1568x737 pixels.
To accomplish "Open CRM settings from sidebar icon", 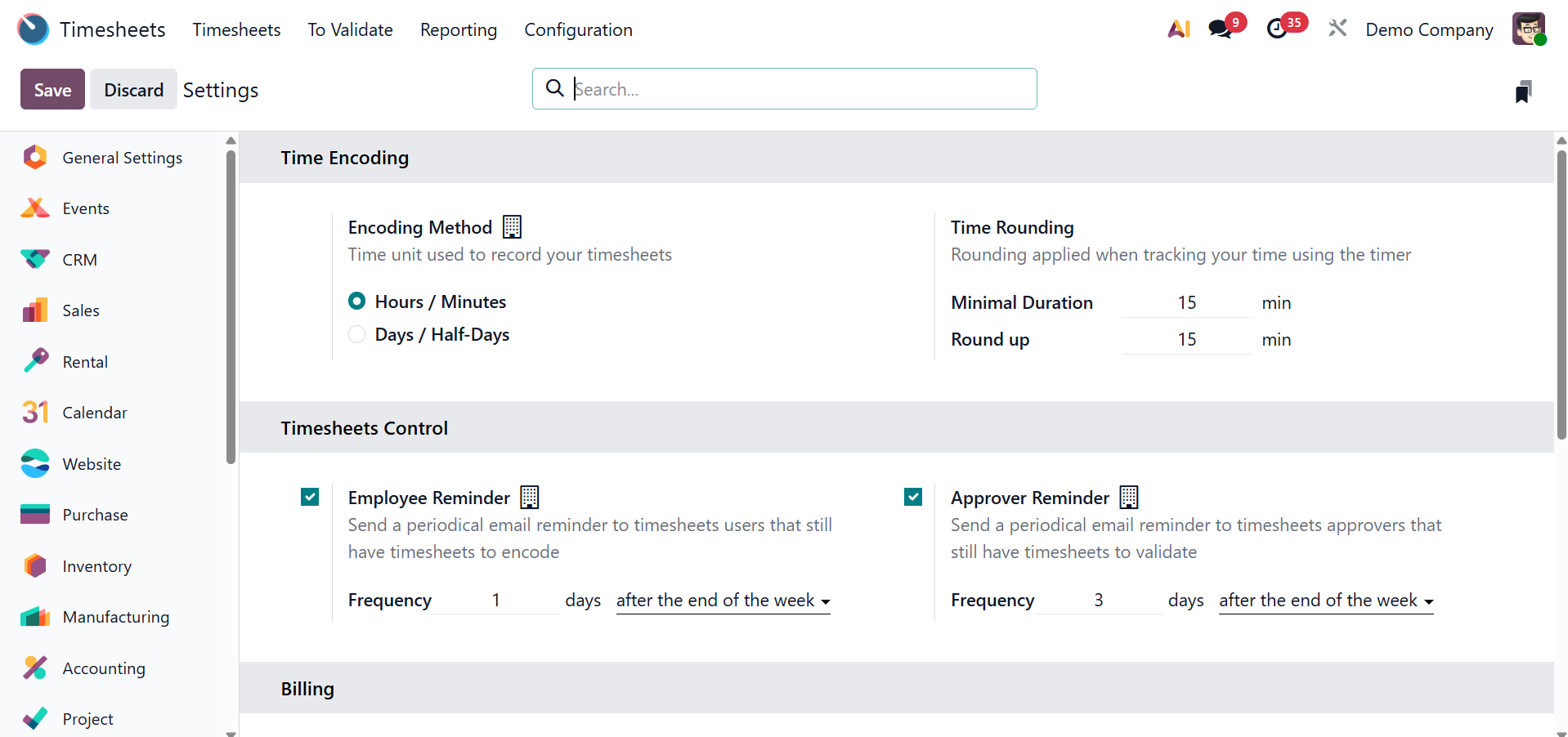I will (x=35, y=260).
